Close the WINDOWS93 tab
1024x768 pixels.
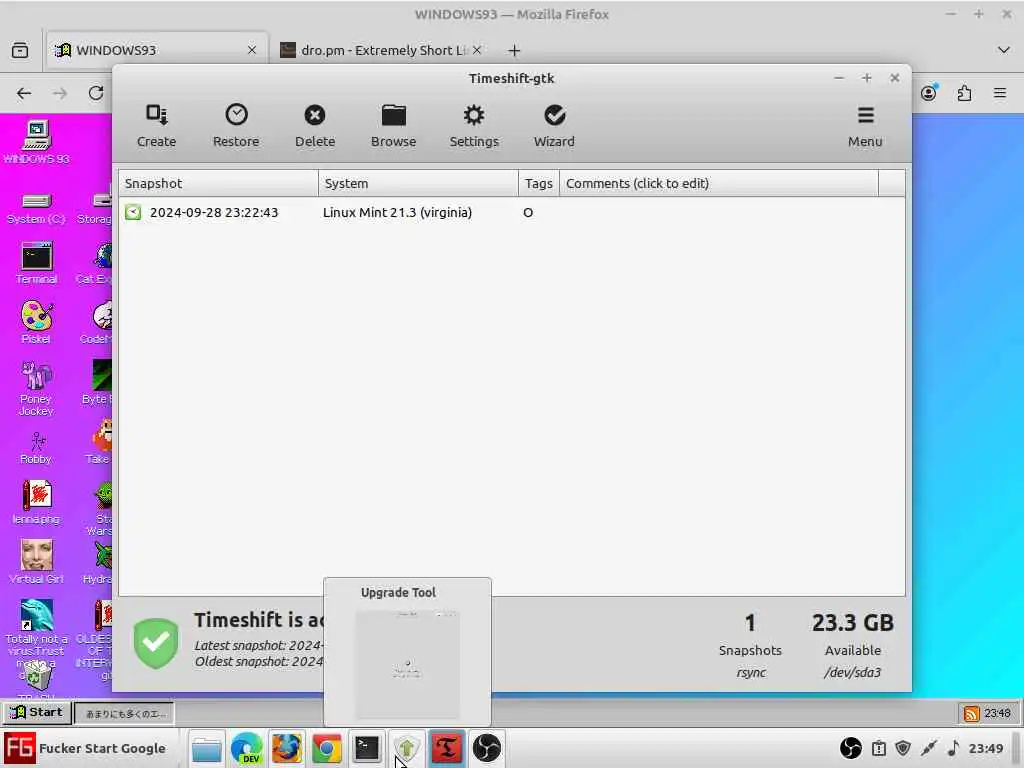(x=251, y=50)
